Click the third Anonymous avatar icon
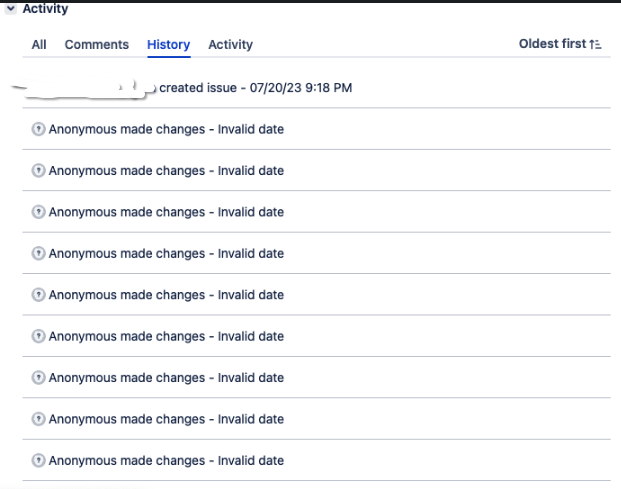The width and height of the screenshot is (621, 489). click(38, 212)
